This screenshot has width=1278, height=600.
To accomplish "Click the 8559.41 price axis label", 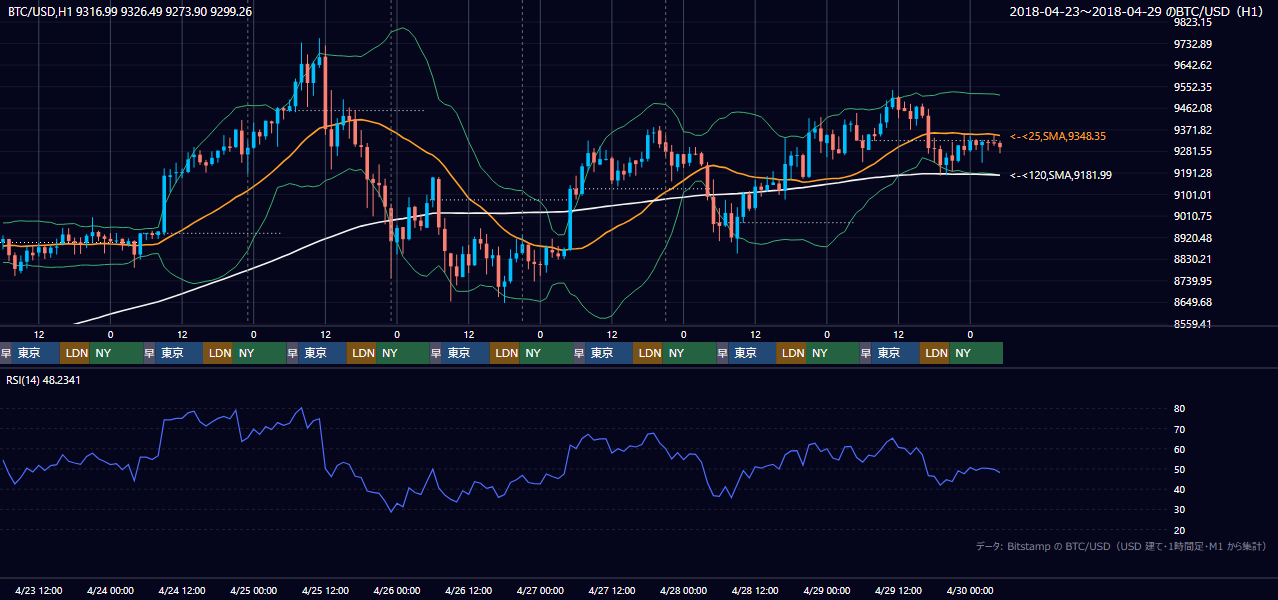I will pos(1193,324).
